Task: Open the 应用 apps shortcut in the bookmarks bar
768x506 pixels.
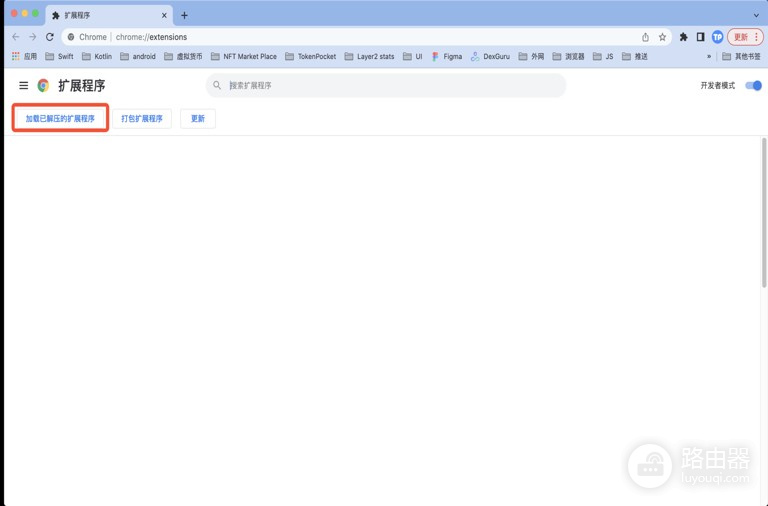Action: (24, 56)
